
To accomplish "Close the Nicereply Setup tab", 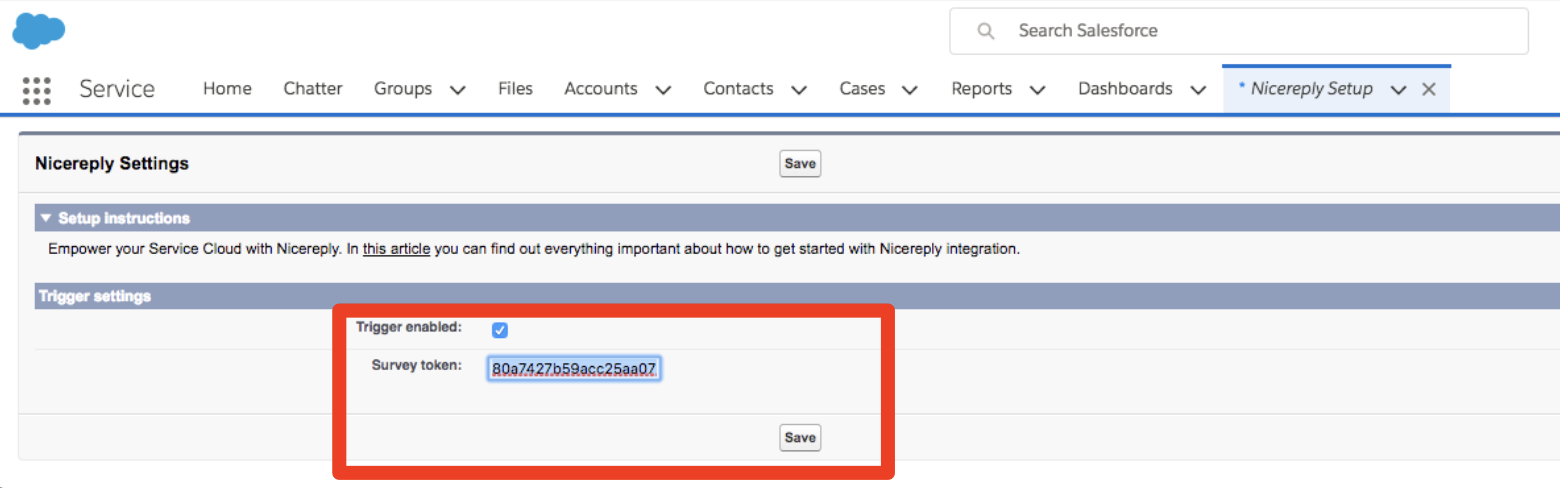I will tap(1429, 89).
